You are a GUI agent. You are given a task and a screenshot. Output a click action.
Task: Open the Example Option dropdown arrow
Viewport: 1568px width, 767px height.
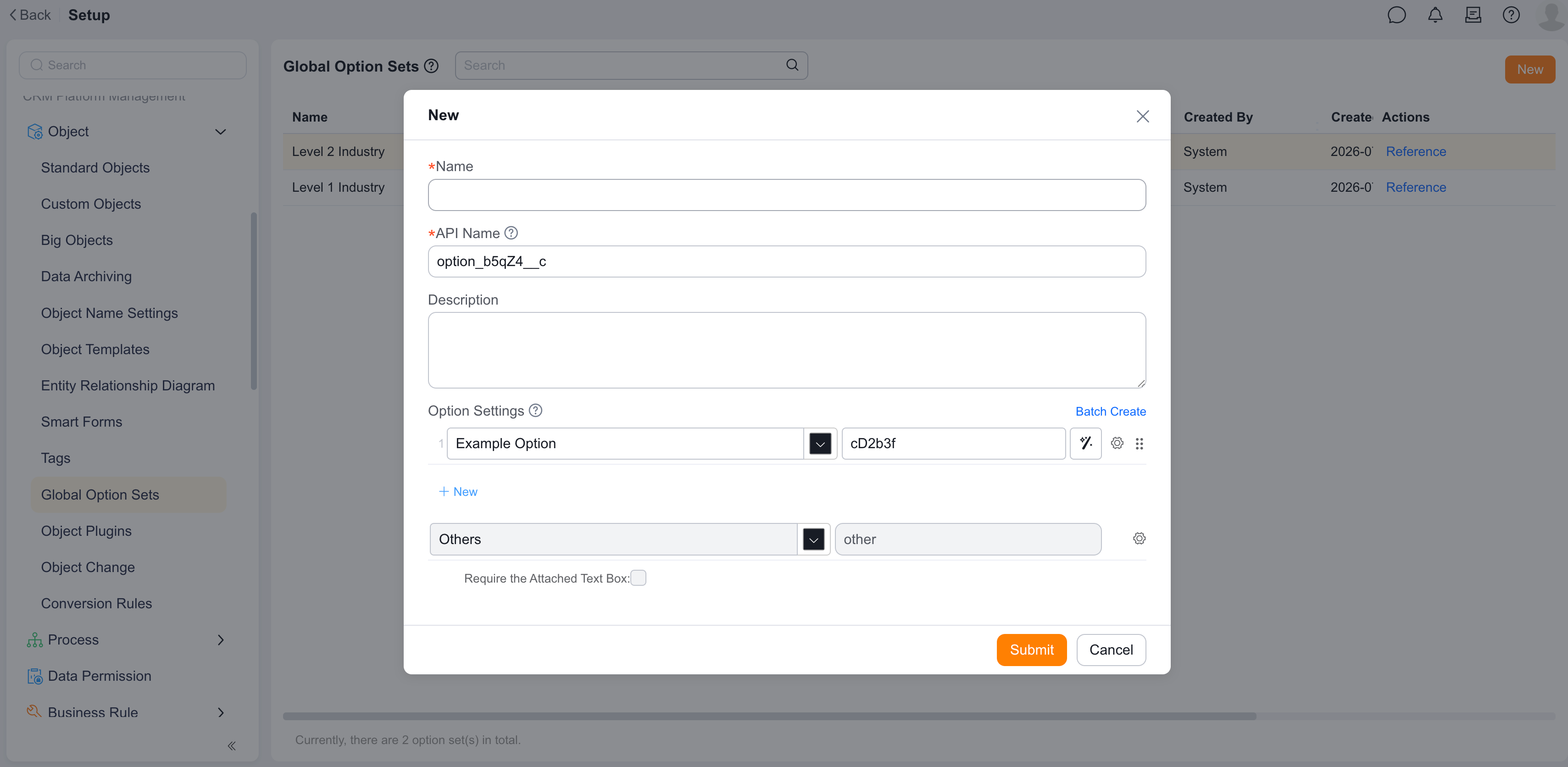point(820,444)
